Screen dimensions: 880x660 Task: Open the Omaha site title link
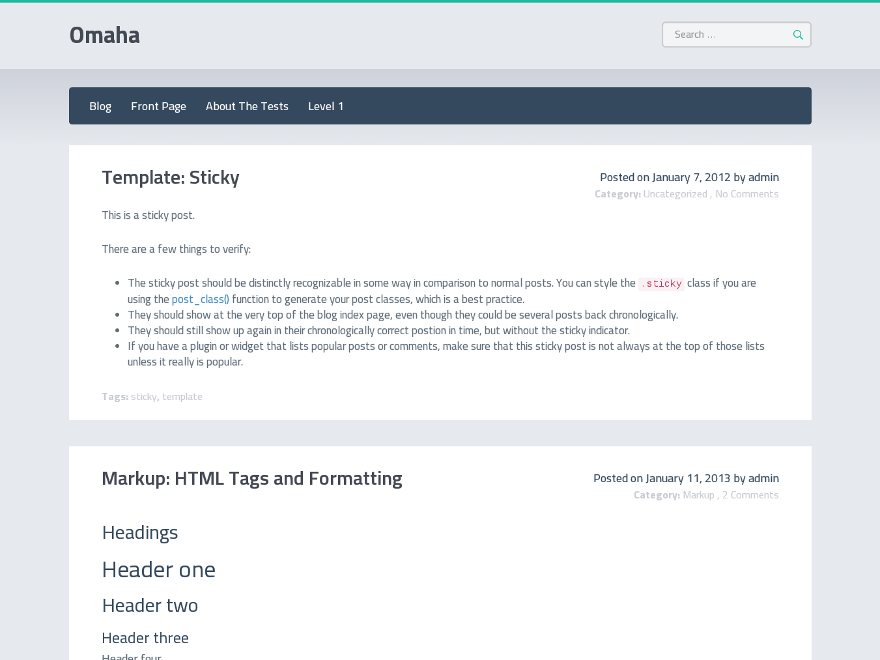coord(104,35)
